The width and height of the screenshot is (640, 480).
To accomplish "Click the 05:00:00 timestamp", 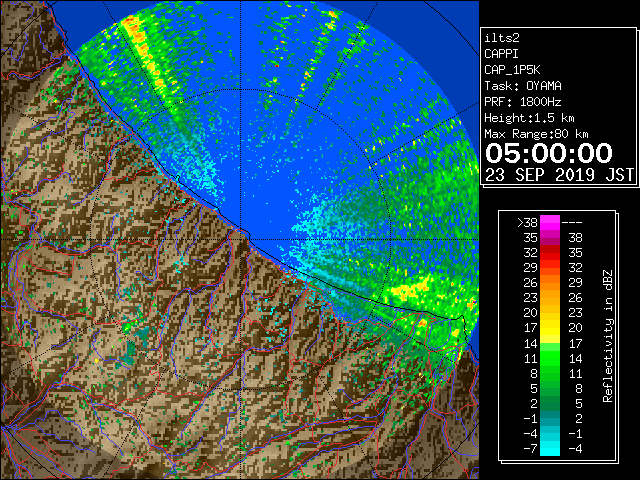I will [x=549, y=153].
